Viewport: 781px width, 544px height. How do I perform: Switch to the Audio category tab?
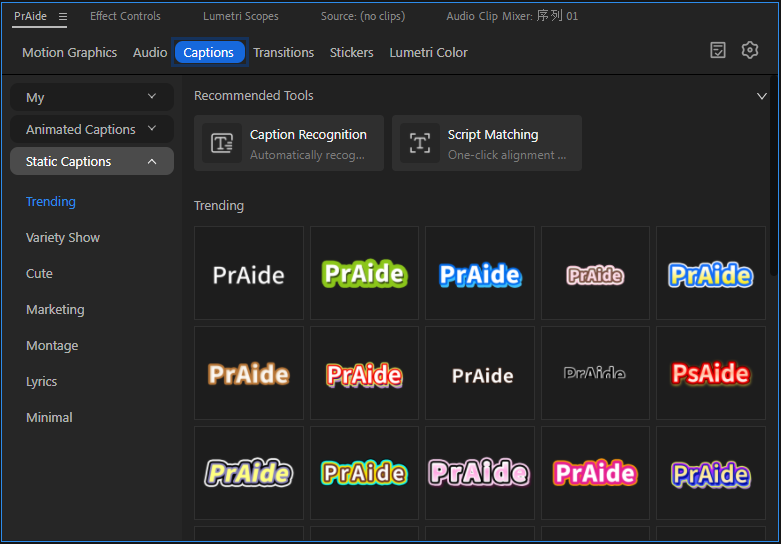point(150,52)
